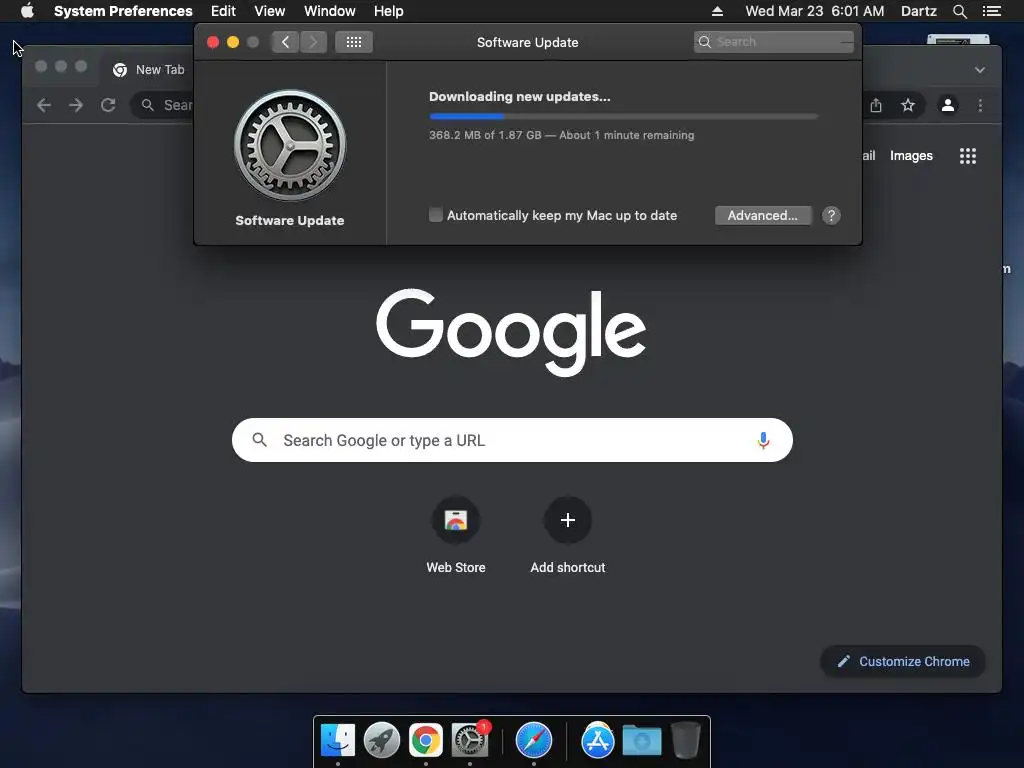Click the Software Update gear icon

290,145
